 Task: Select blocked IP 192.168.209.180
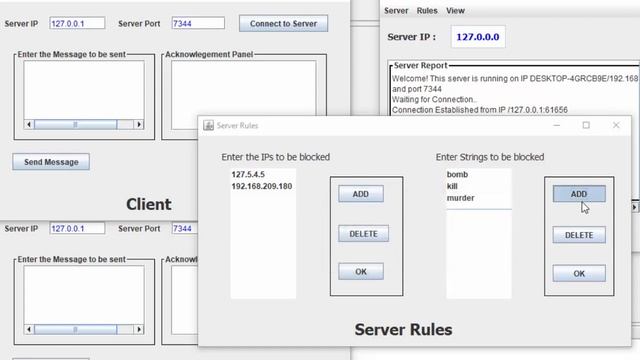click(263, 186)
